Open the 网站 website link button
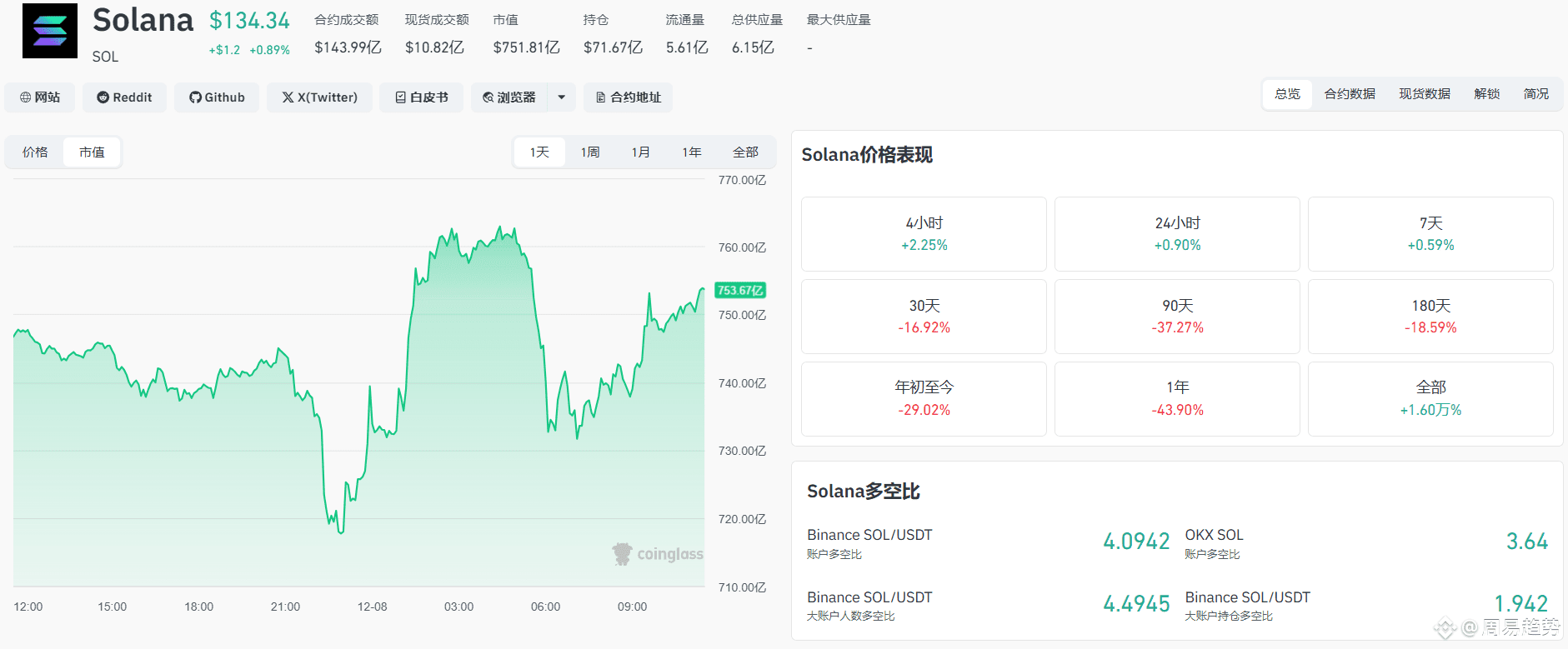This screenshot has width=1568, height=649. click(39, 97)
